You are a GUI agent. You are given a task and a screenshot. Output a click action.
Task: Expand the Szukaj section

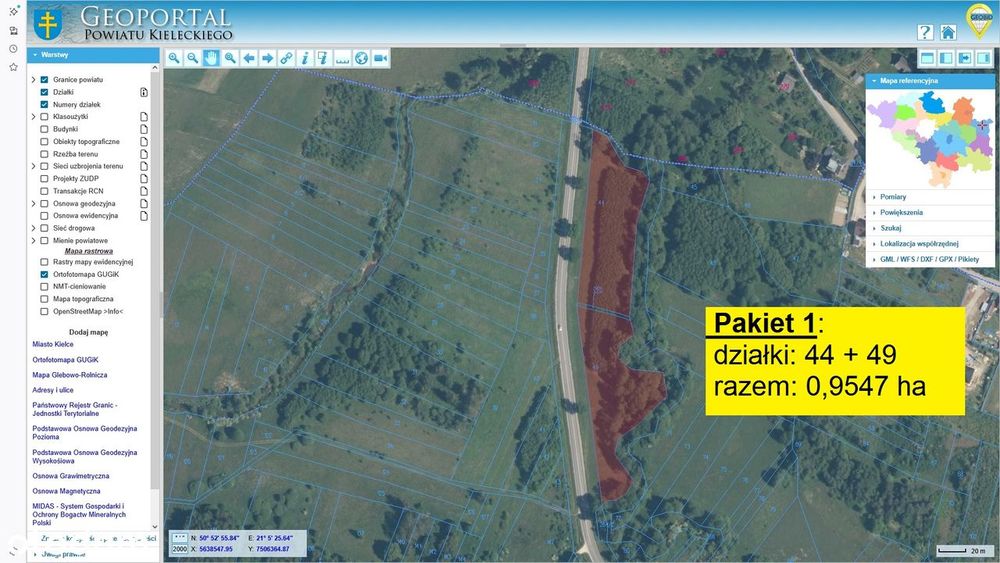(930, 228)
